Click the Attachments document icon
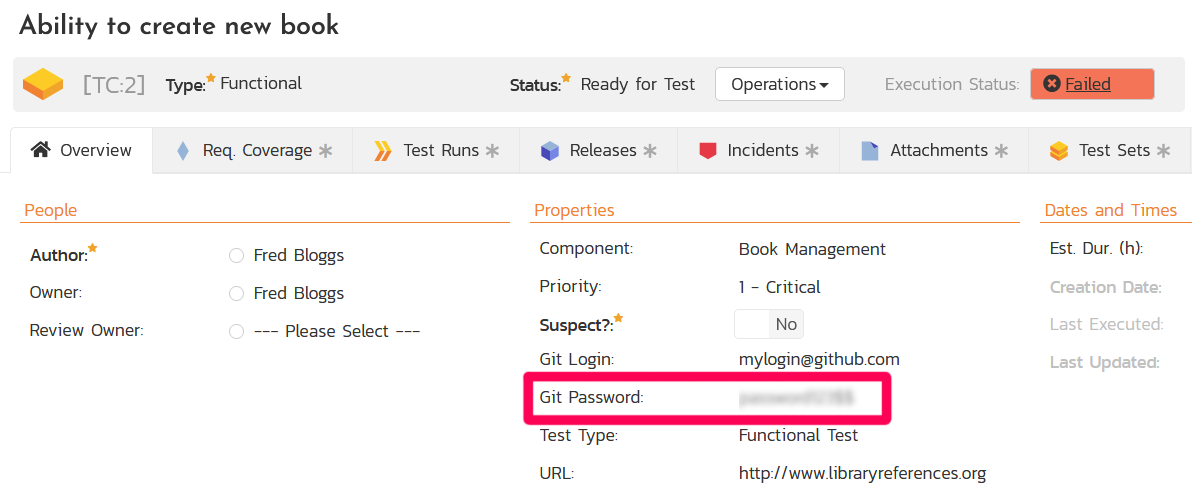 pyautogui.click(x=870, y=151)
